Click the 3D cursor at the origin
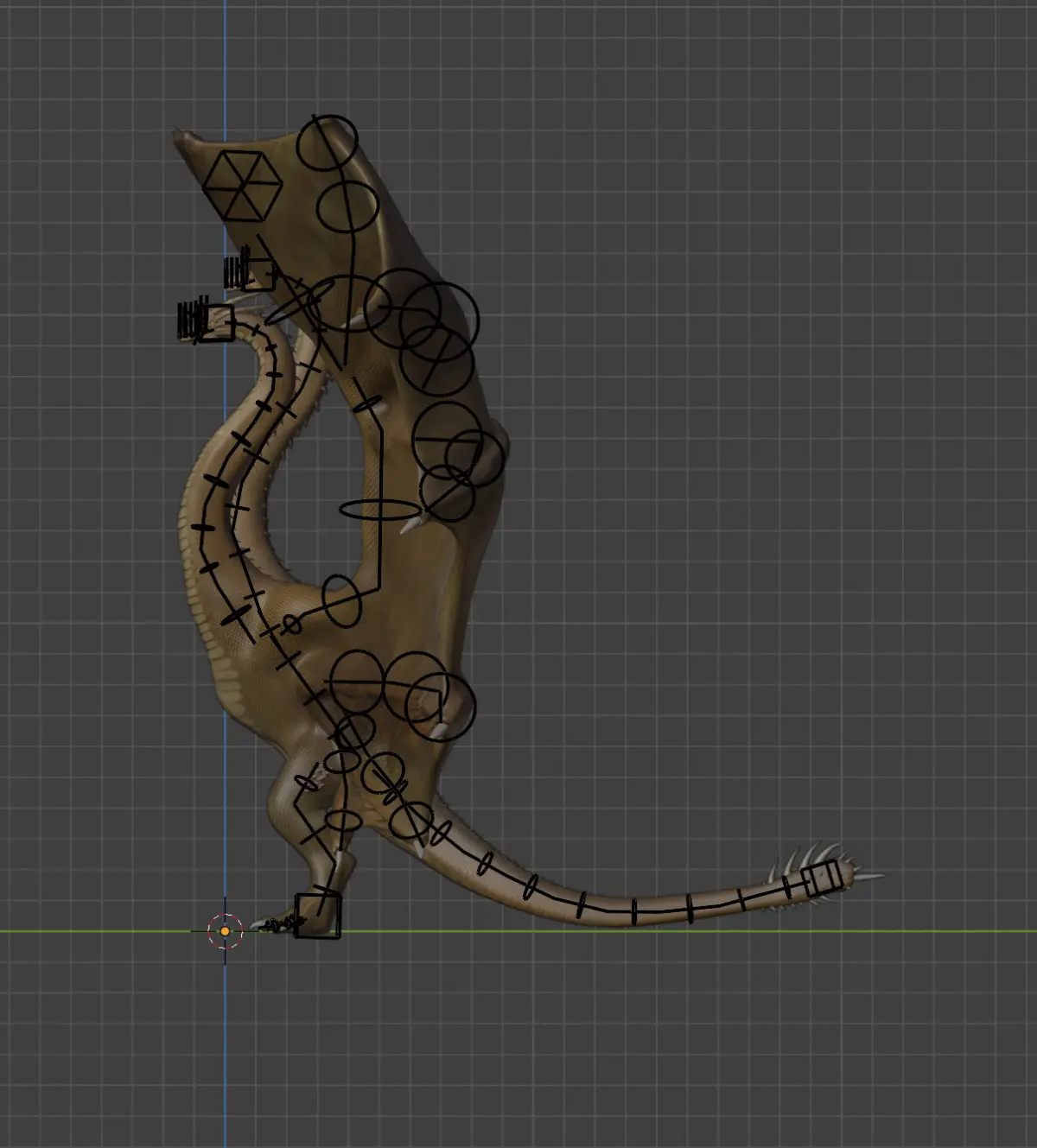The image size is (1037, 1148). [225, 931]
